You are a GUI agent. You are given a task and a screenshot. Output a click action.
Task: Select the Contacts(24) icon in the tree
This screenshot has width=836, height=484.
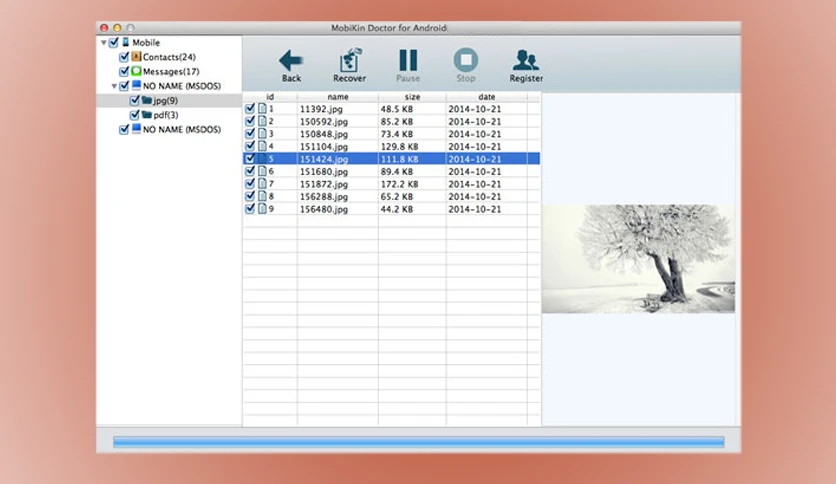tap(136, 57)
